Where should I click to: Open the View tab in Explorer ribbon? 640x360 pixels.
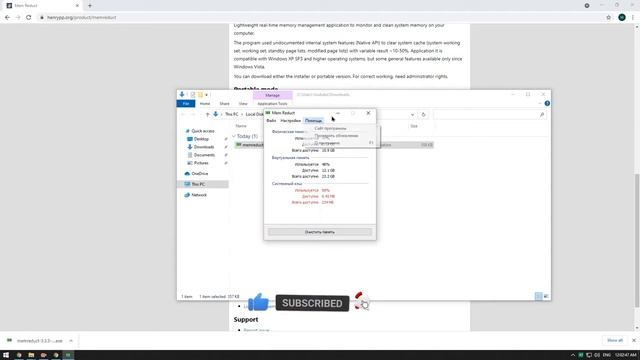click(243, 104)
